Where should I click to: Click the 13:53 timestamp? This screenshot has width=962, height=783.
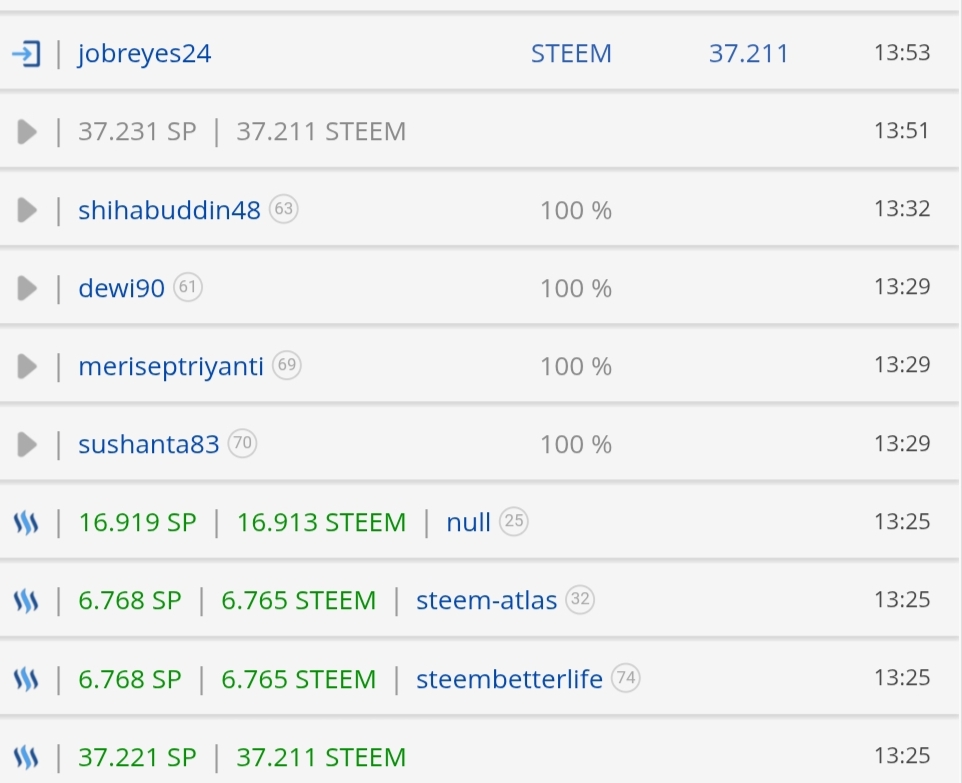902,53
